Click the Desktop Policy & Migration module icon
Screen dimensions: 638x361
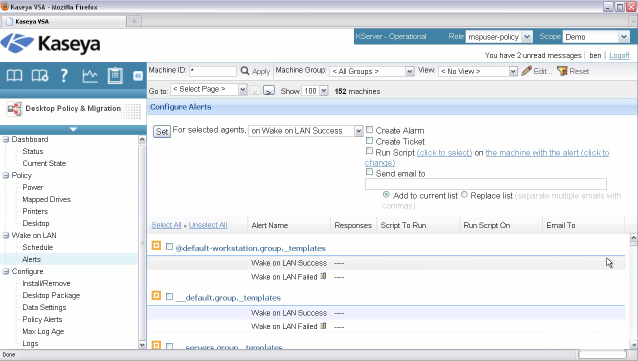click(14, 109)
